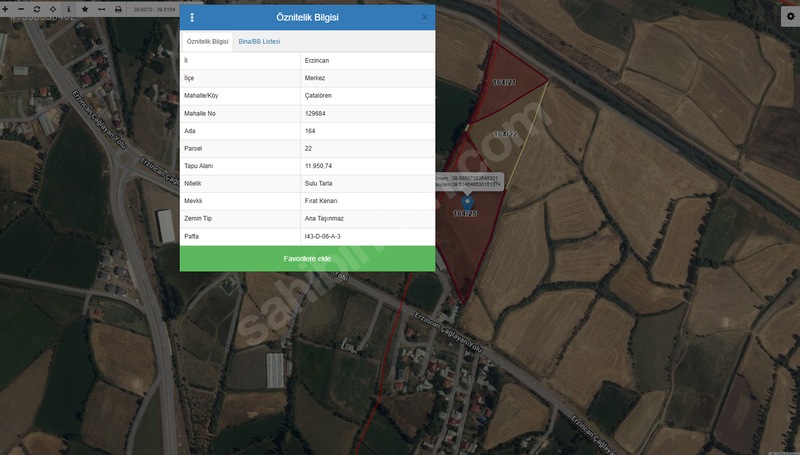
Task: Click the Tapu Alanı value 11.950,74
Action: tap(318, 166)
